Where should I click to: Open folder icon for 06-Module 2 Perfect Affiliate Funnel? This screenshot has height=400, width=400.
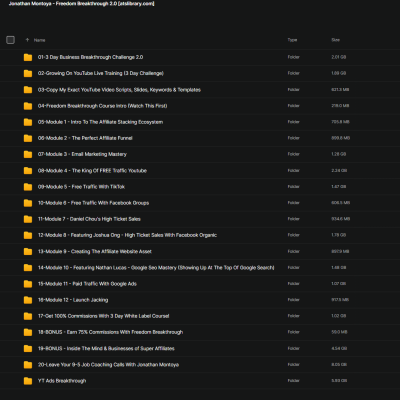pyautogui.click(x=28, y=138)
